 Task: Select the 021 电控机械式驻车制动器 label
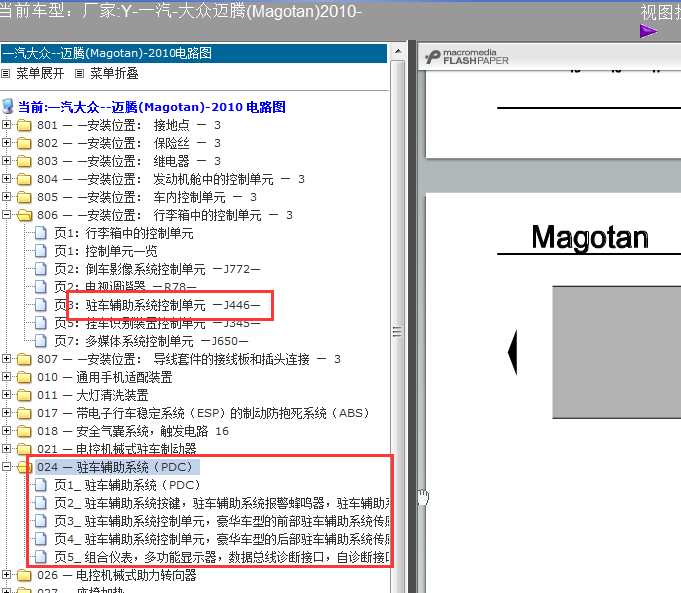click(116, 449)
